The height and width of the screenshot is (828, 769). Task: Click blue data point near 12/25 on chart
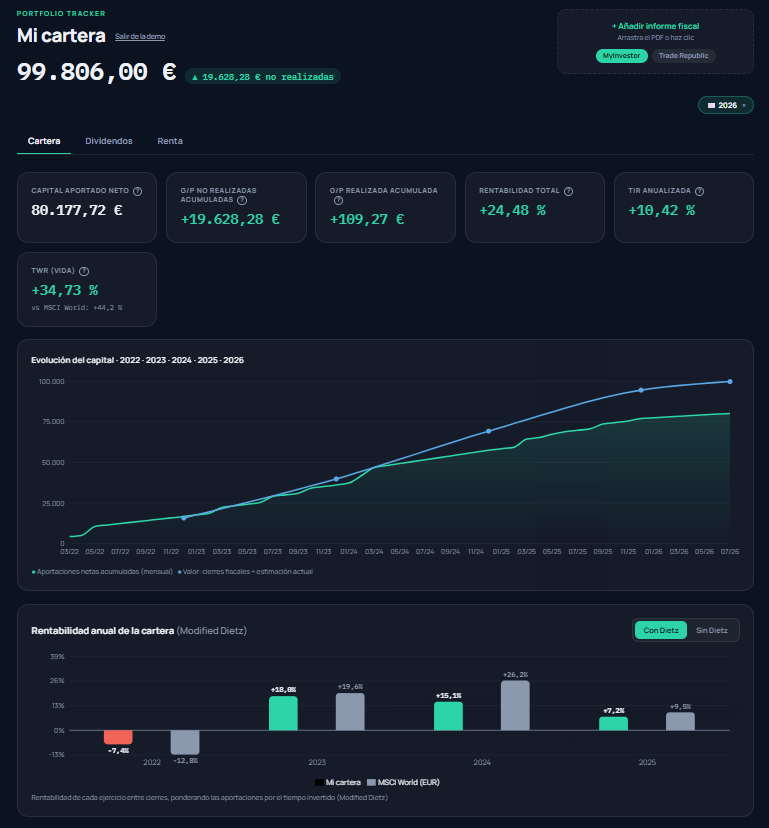coord(641,390)
